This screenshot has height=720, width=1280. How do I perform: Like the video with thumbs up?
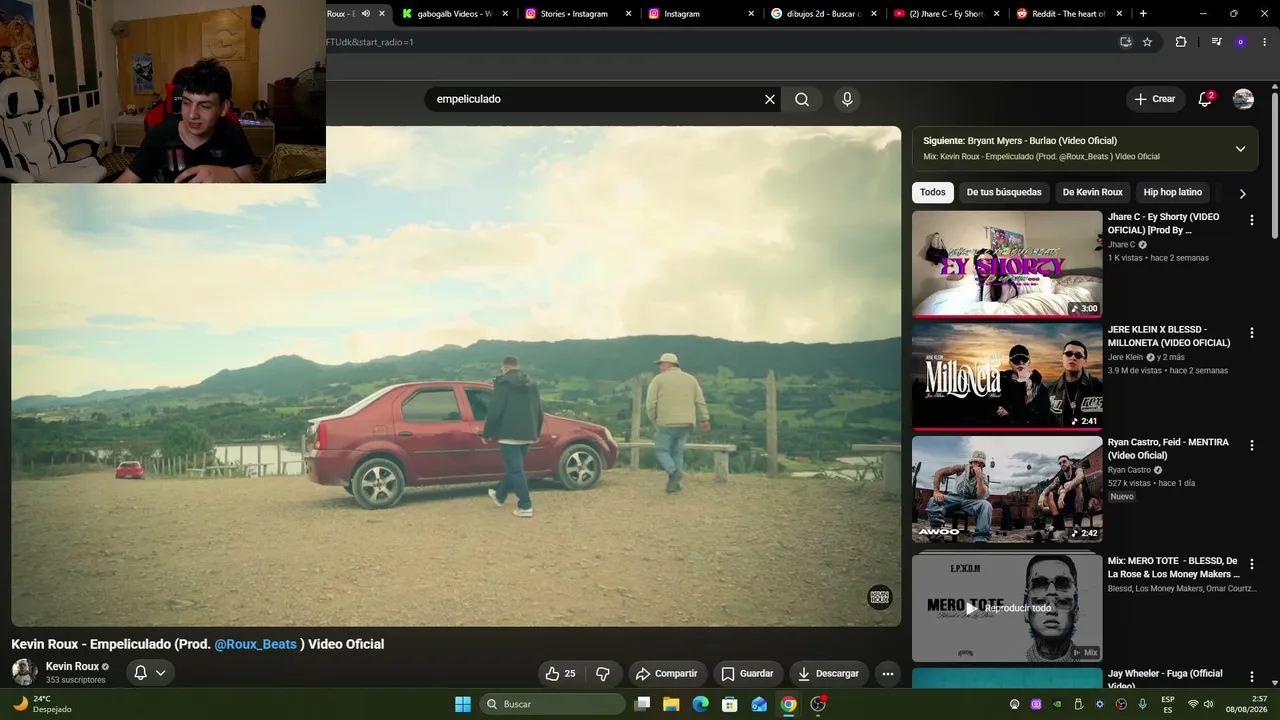coord(561,674)
